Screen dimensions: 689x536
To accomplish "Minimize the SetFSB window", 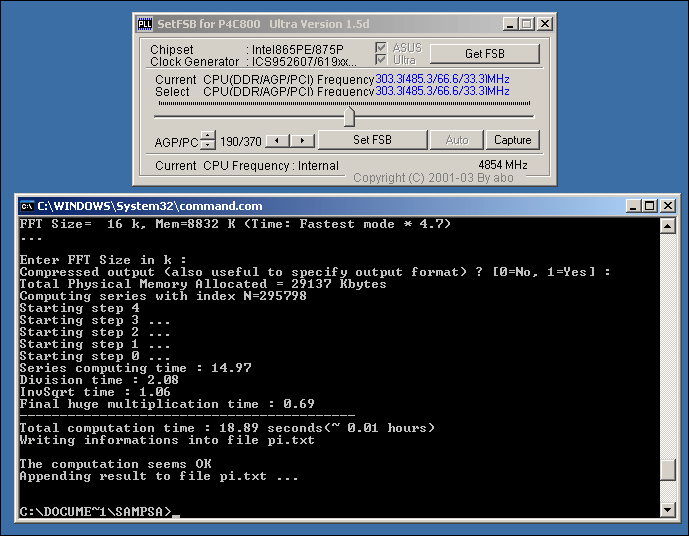I will point(512,23).
